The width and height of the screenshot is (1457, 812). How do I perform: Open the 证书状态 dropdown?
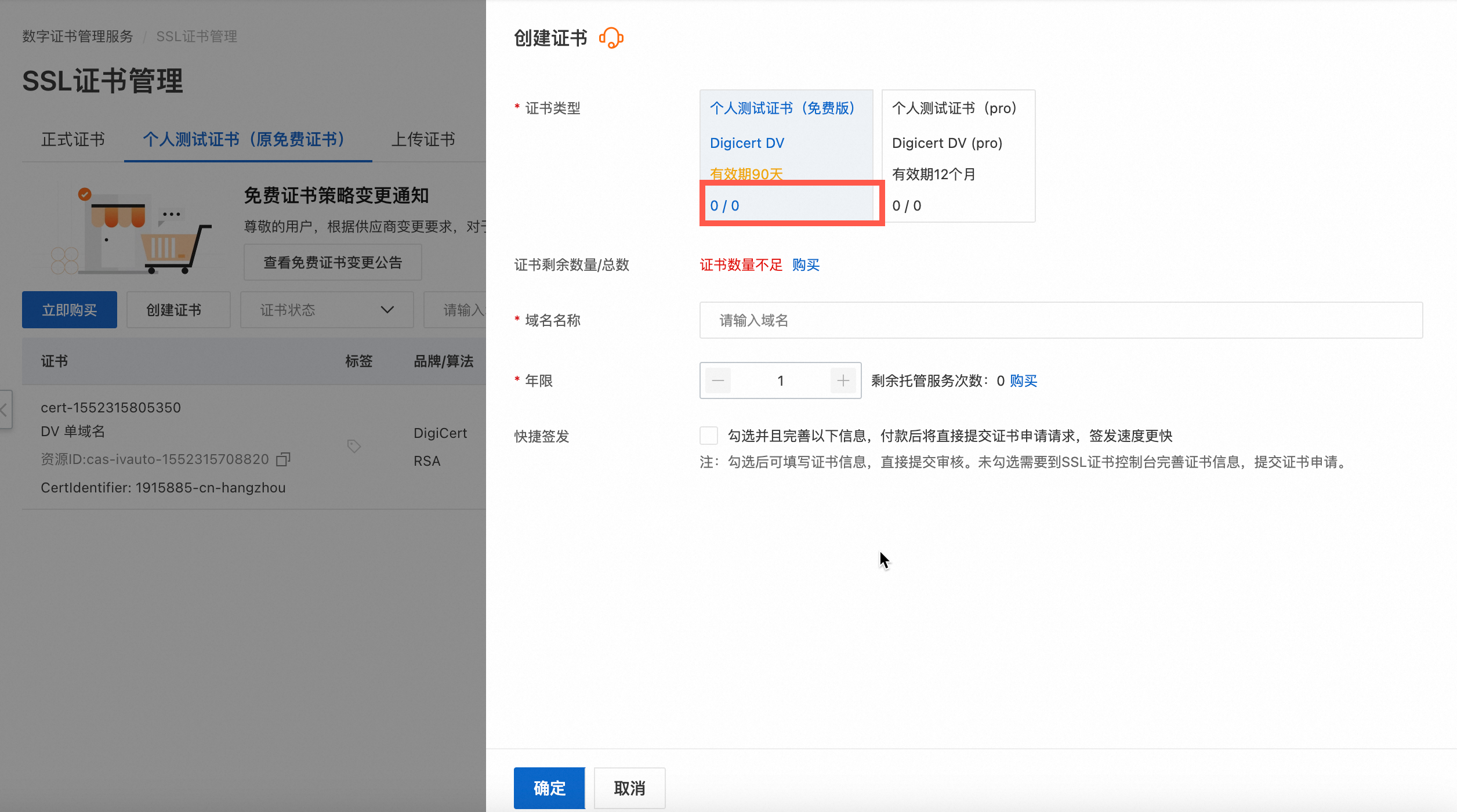click(327, 310)
